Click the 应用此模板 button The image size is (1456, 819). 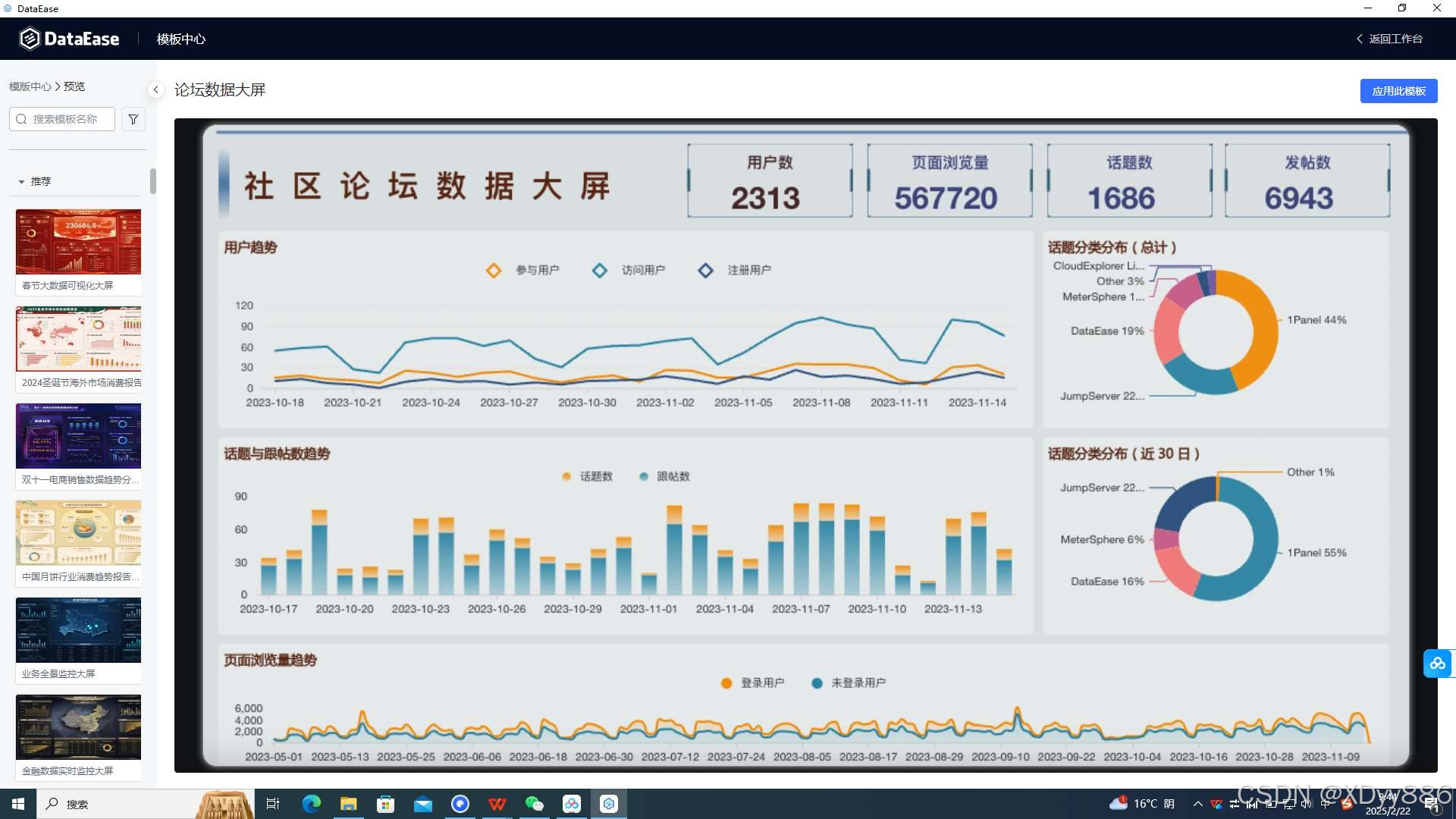(1398, 91)
